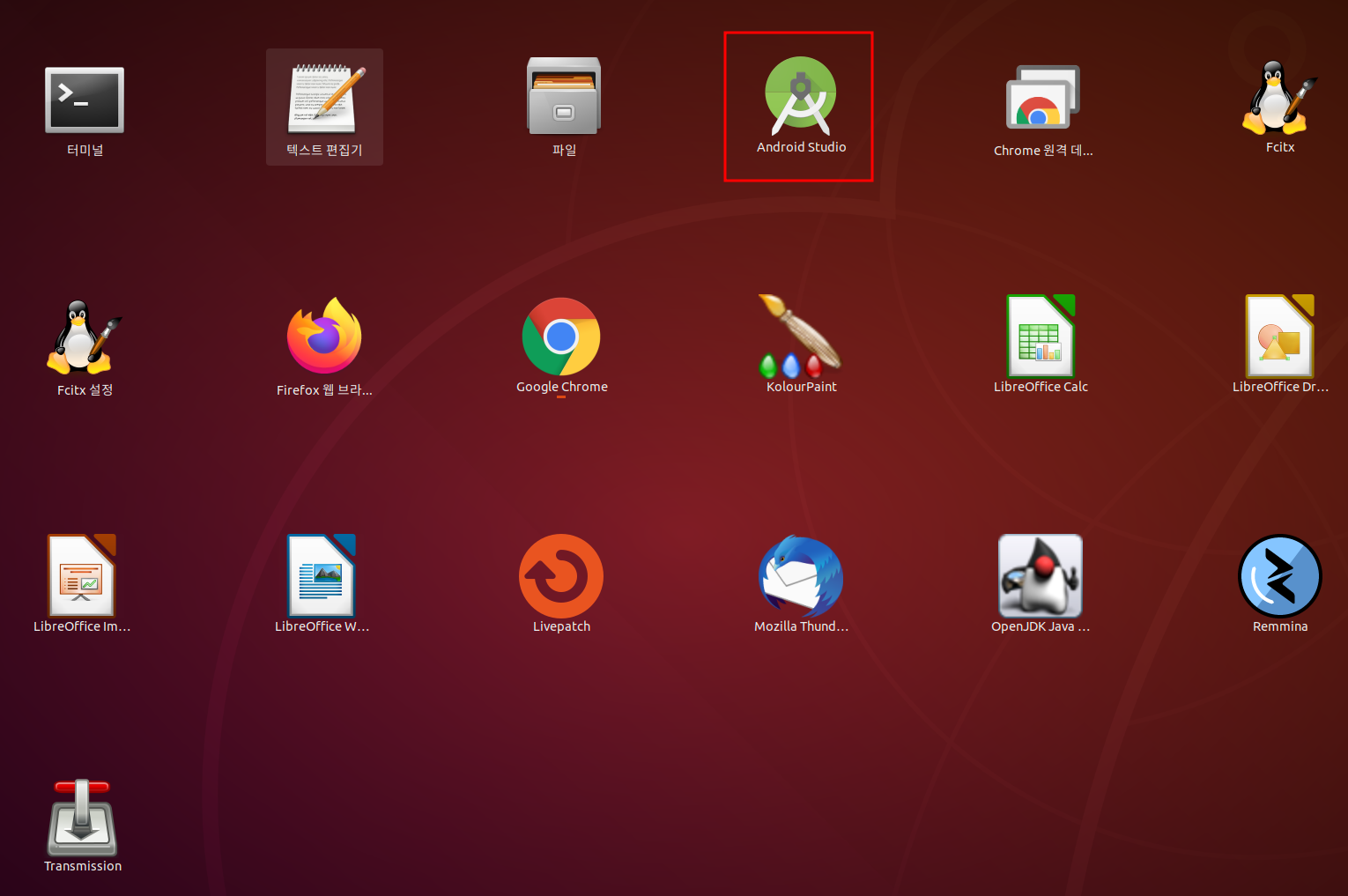Open LibreOffice Impress
The width and height of the screenshot is (1348, 896).
point(82,575)
